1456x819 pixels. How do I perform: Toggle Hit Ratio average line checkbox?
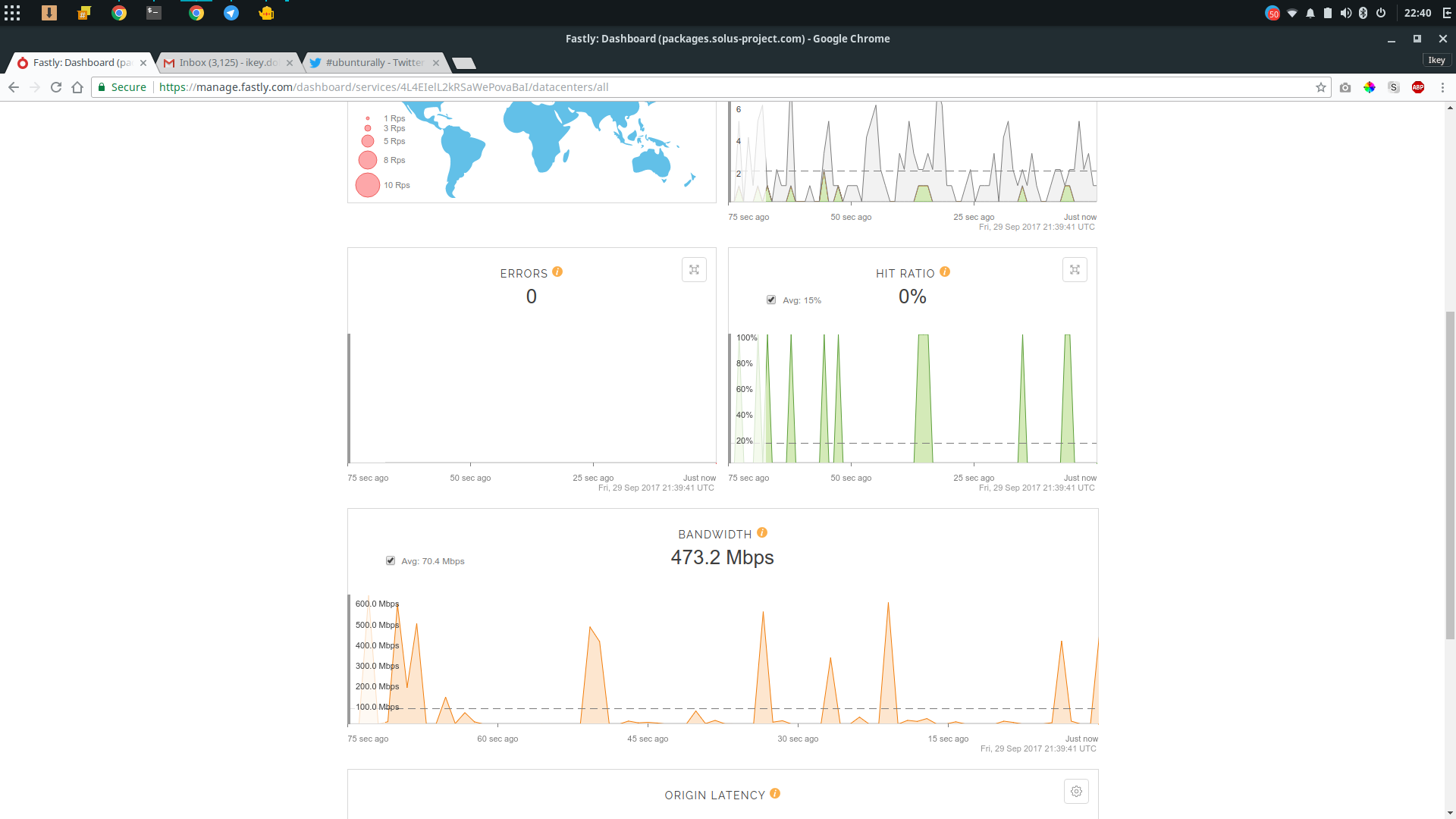tap(771, 300)
